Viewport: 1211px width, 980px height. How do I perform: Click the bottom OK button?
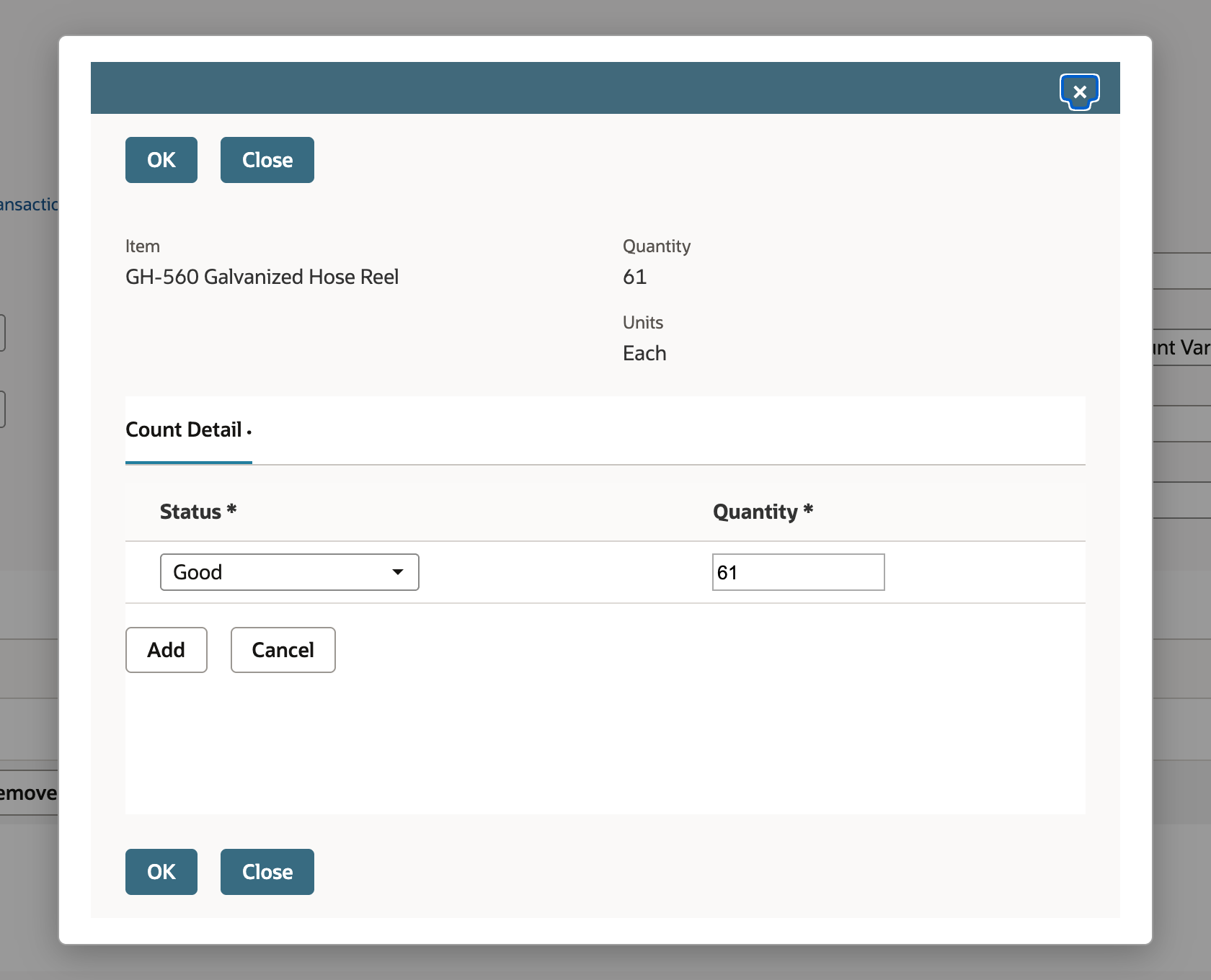click(161, 872)
